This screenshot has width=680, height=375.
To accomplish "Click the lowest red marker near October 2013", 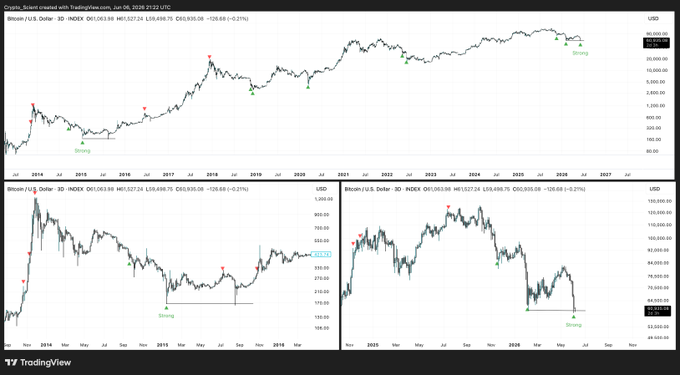I will tap(23, 282).
